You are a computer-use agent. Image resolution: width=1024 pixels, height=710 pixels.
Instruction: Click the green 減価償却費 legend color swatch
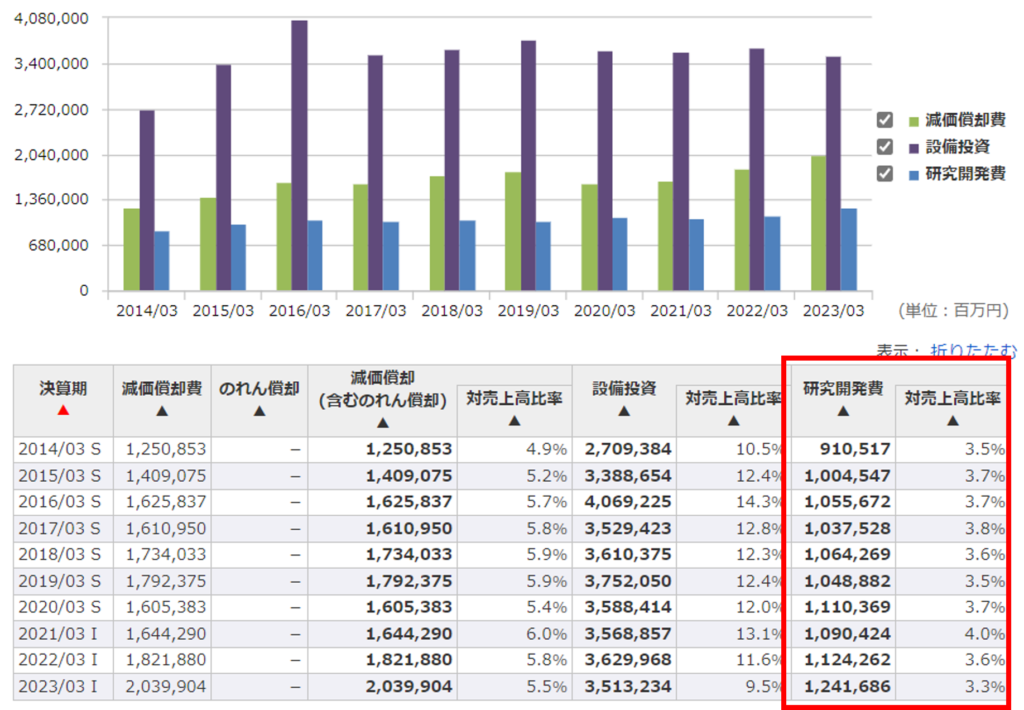913,121
